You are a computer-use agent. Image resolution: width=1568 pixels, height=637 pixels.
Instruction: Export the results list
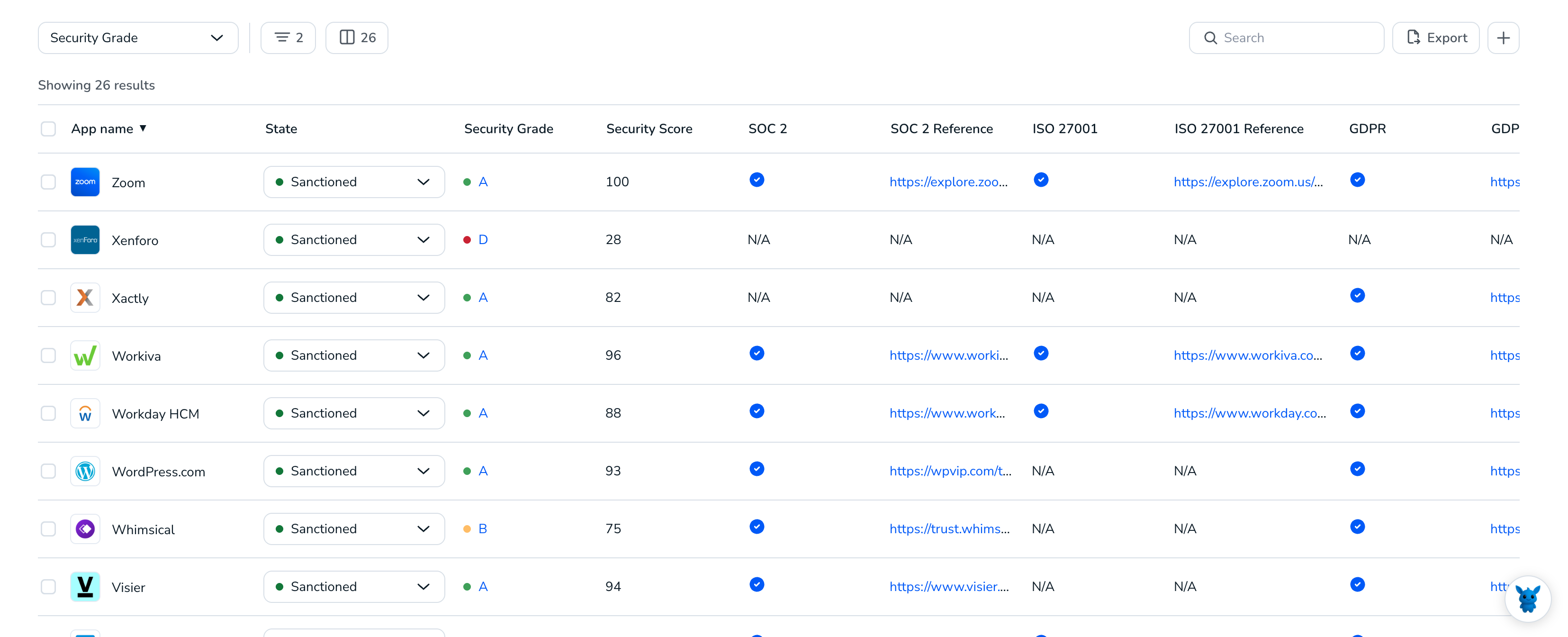(1436, 38)
